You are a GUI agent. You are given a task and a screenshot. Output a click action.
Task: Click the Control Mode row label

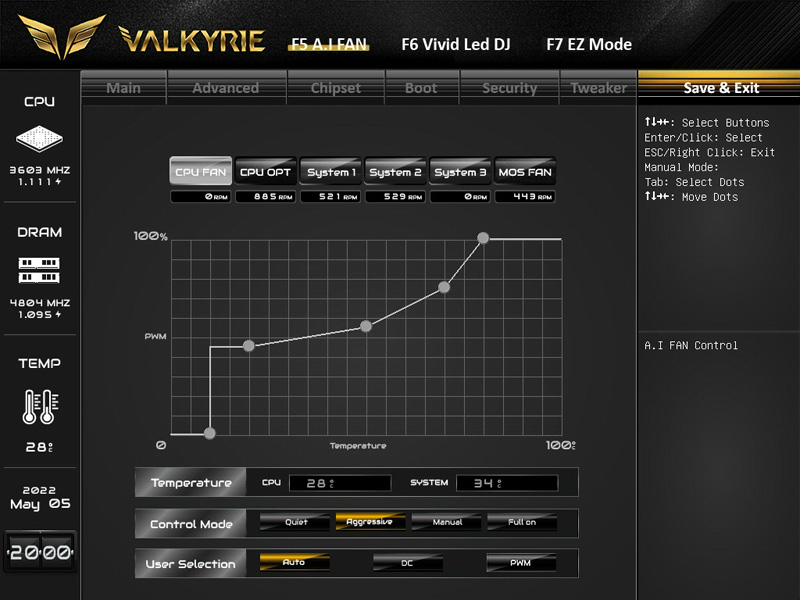pyautogui.click(x=191, y=523)
